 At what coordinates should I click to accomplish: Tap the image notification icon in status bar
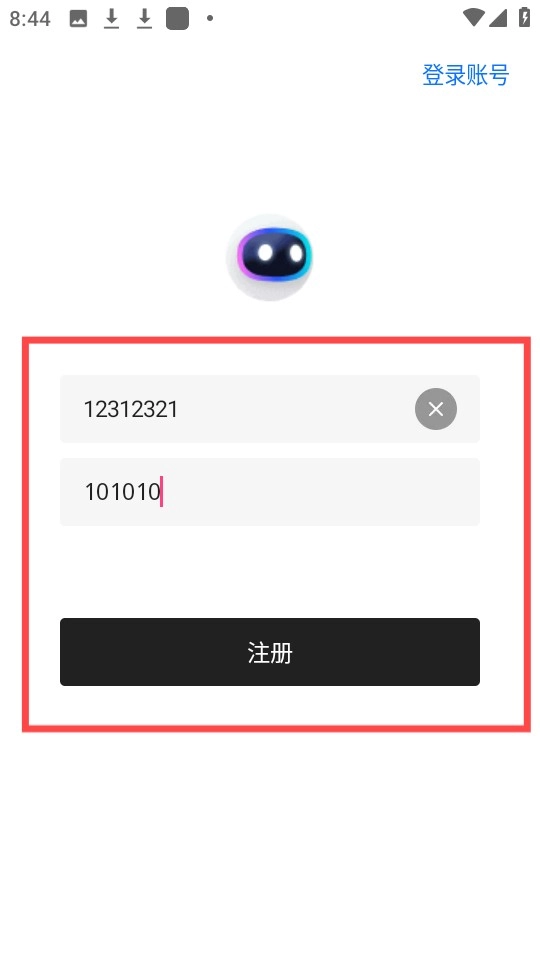click(78, 19)
